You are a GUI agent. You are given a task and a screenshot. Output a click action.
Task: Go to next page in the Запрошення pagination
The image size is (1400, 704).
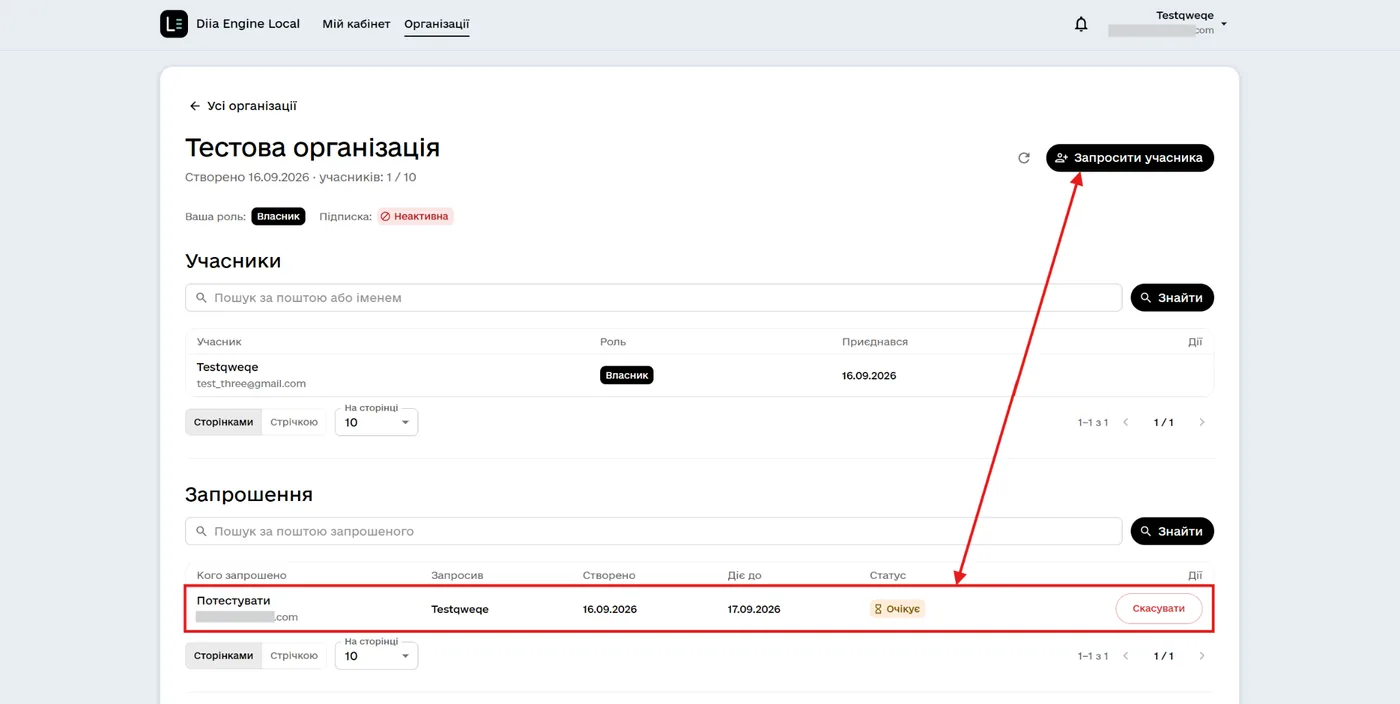click(1201, 656)
